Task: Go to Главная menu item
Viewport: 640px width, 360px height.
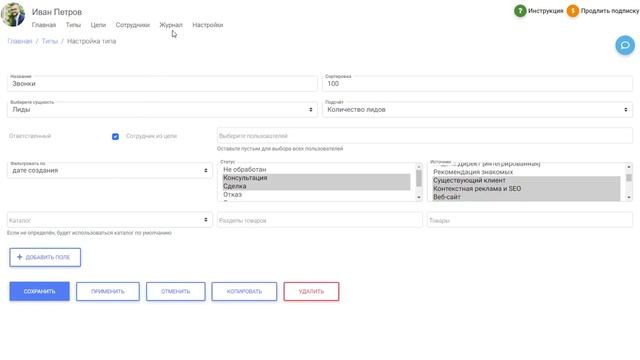Action: (x=44, y=25)
